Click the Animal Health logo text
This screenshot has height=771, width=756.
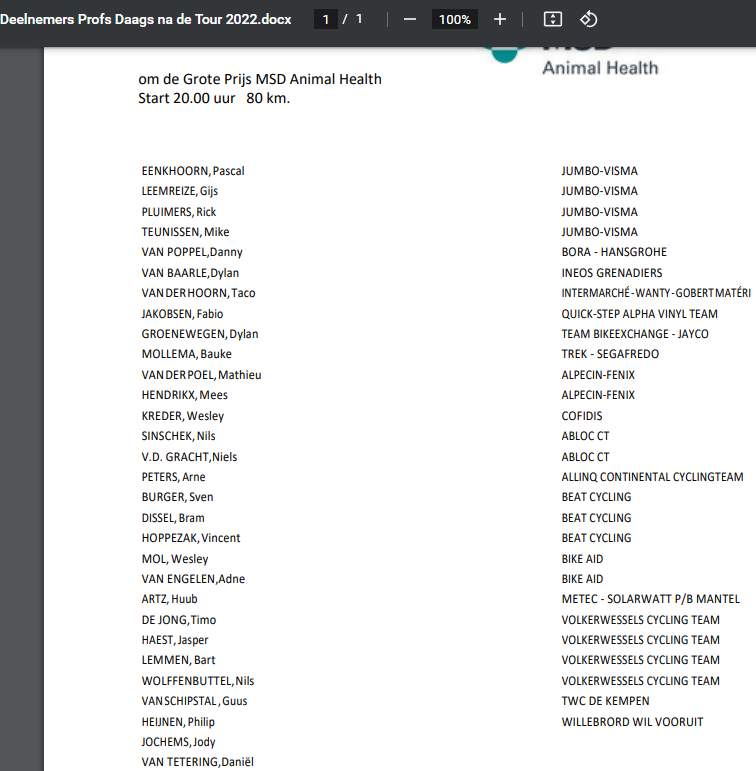tap(600, 68)
